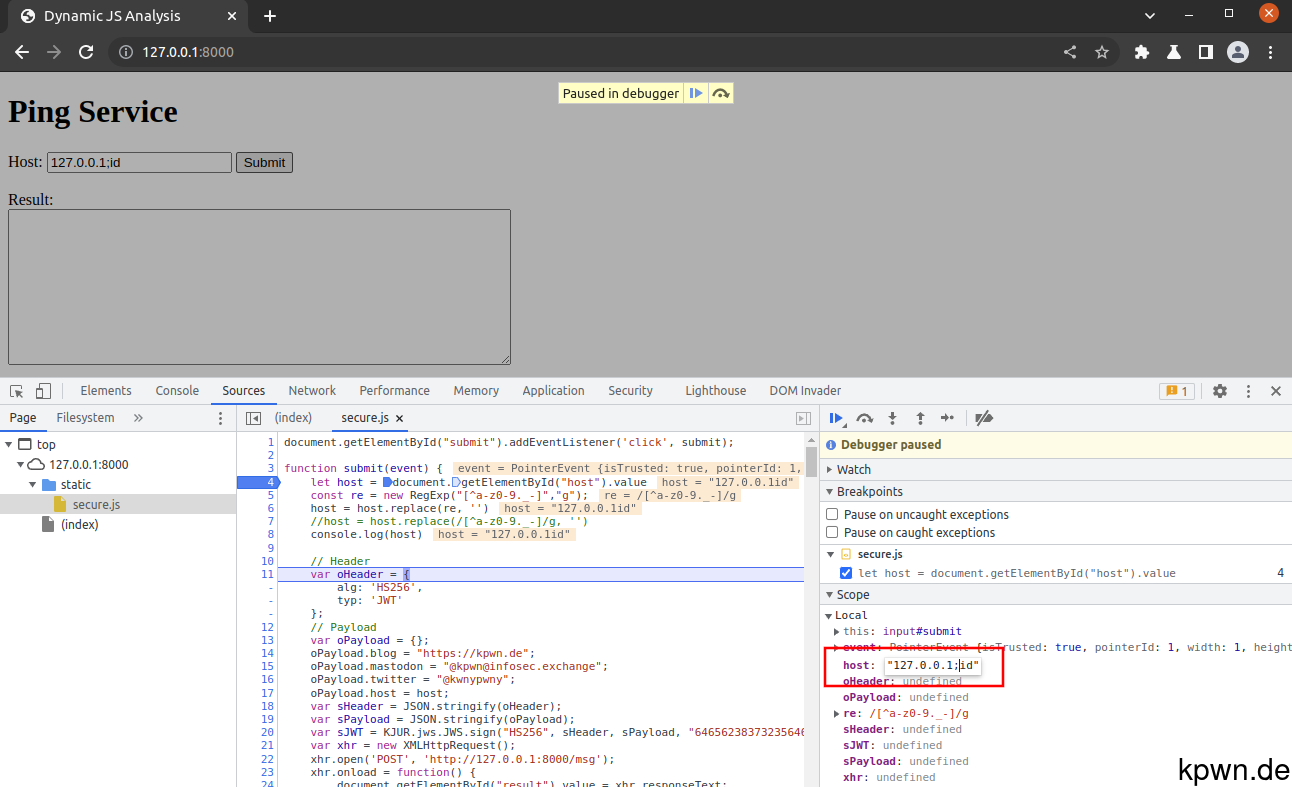Step into the next function call
Viewport: 1292px width, 787px height.
(892, 418)
